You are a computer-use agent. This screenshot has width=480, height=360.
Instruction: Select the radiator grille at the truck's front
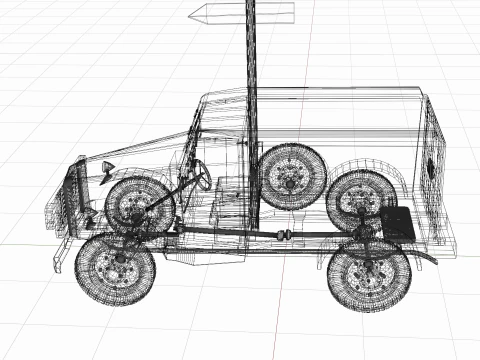[x=75, y=197]
